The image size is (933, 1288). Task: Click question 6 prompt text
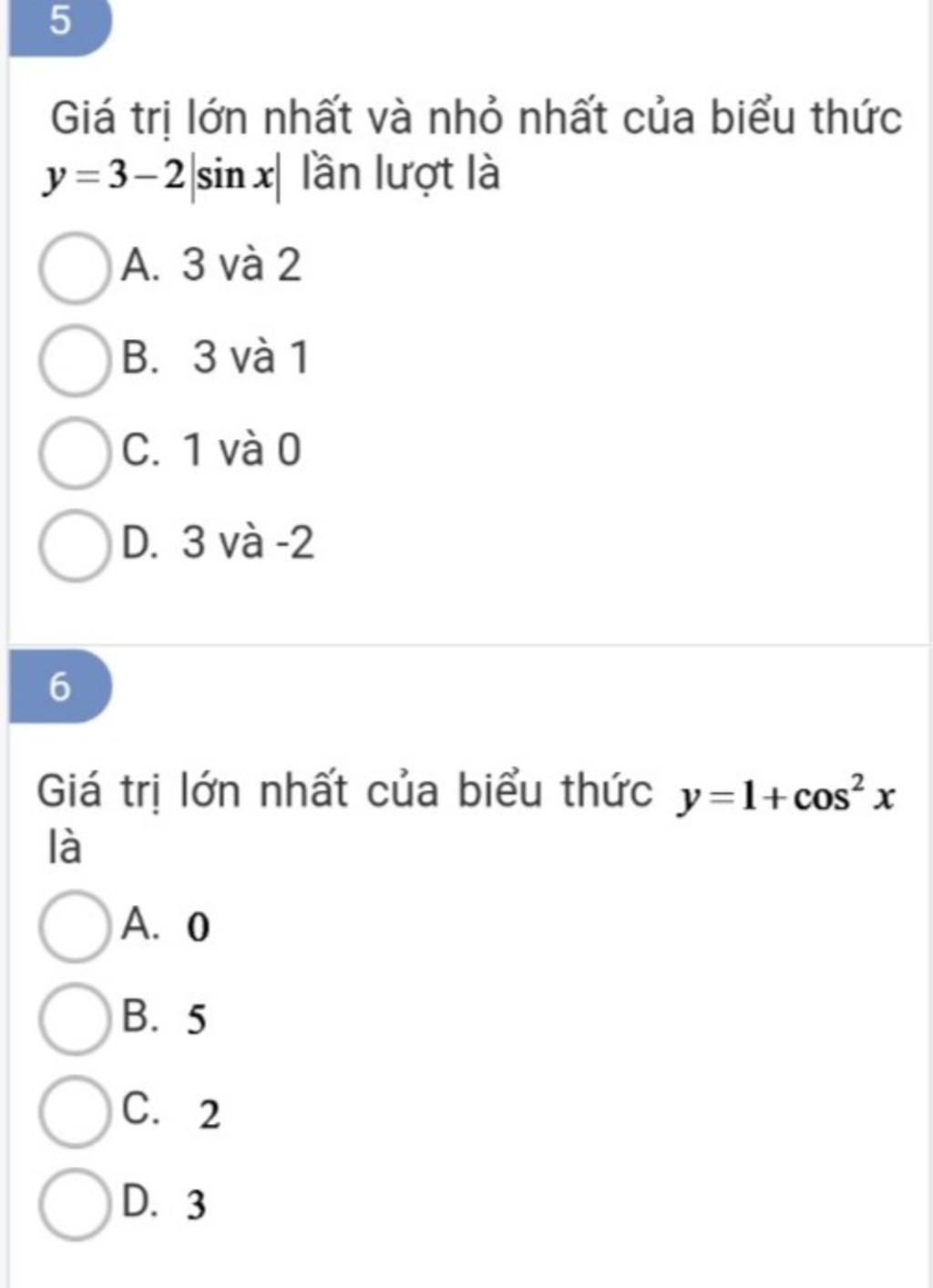pyautogui.click(x=467, y=818)
